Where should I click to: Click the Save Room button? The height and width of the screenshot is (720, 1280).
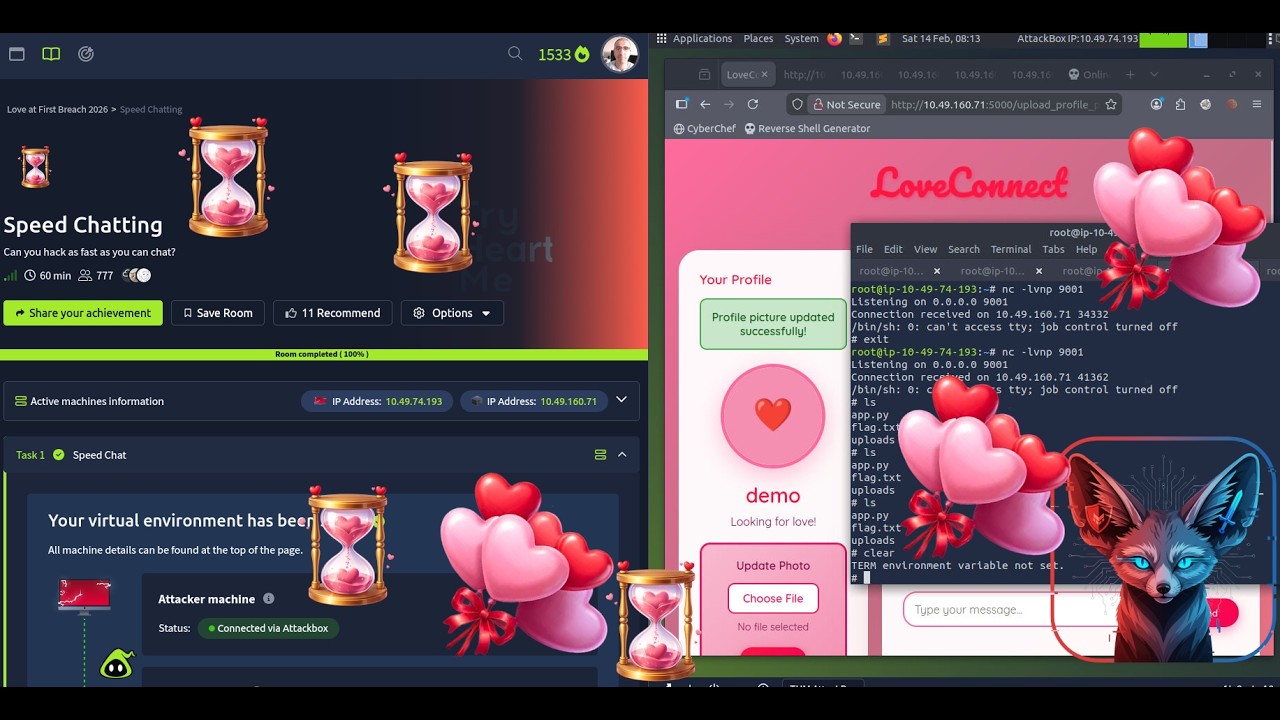coord(217,313)
